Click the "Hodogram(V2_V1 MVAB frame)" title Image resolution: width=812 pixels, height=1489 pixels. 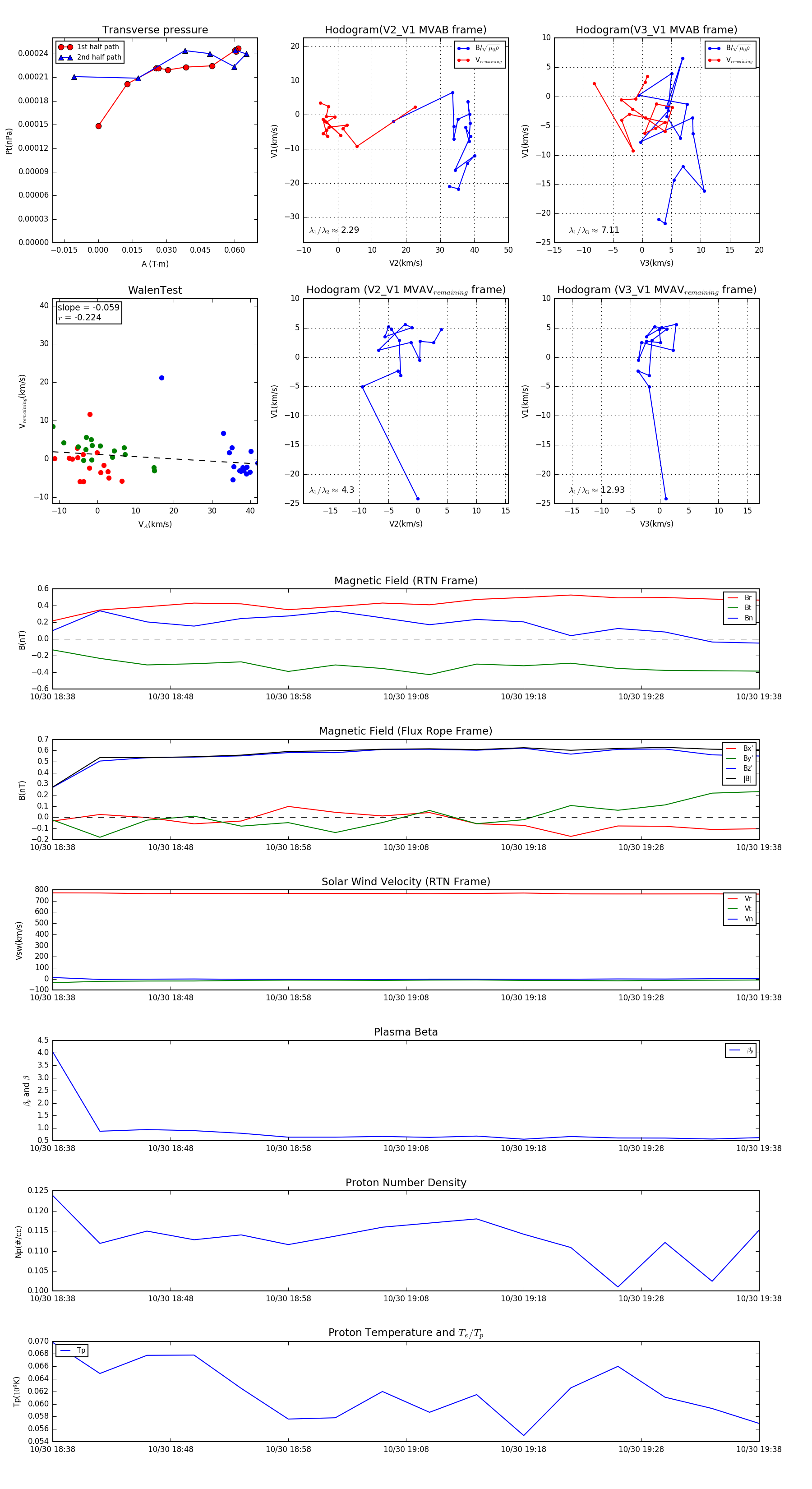pos(406,30)
